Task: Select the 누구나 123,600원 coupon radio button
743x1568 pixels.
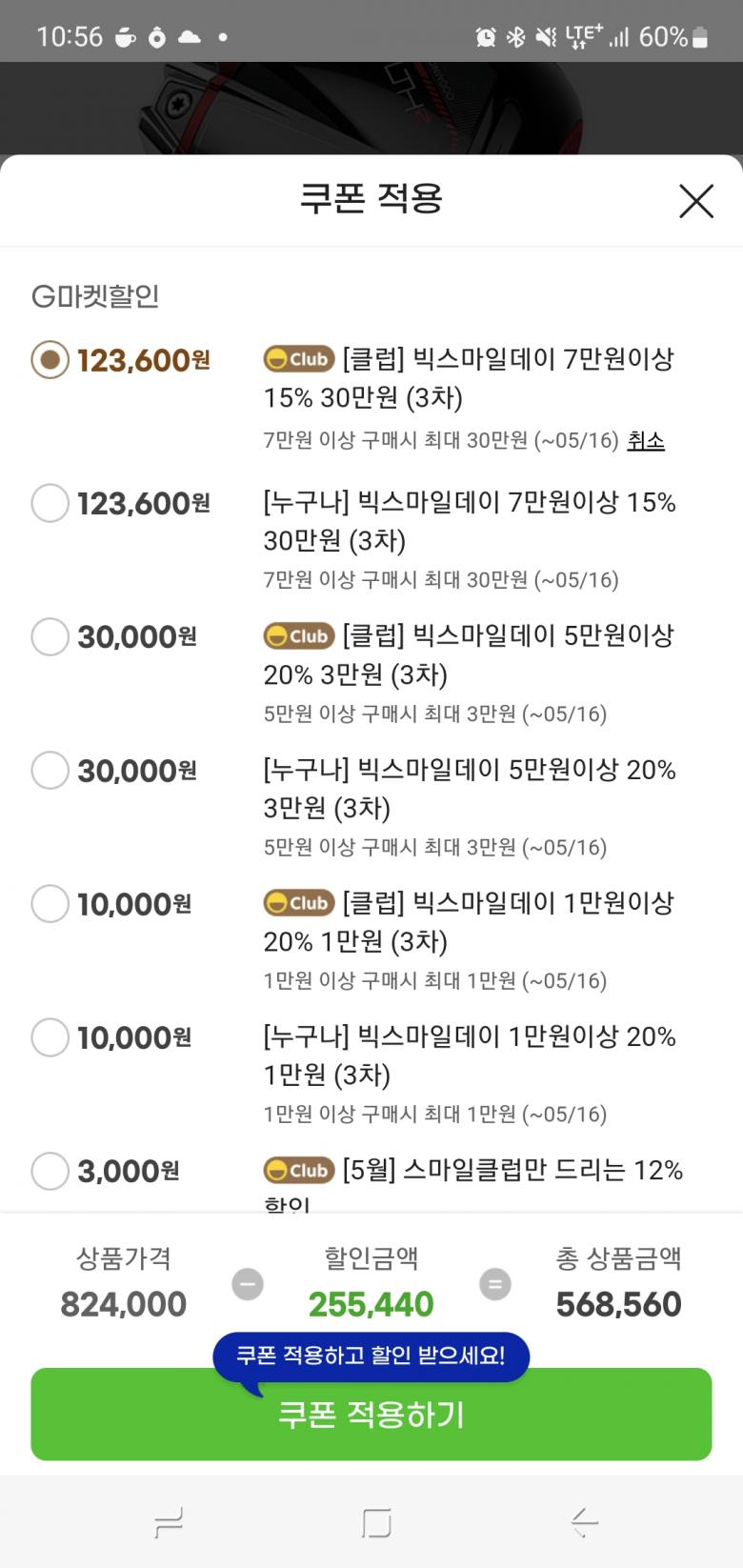Action: pos(50,503)
